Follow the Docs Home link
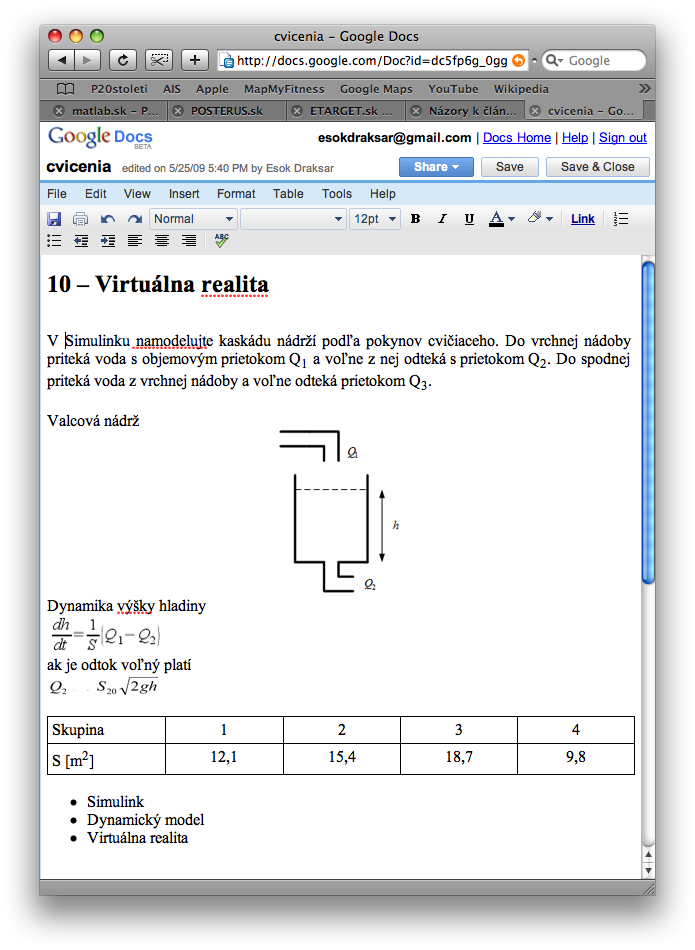Viewport: 695px width, 950px height. pyautogui.click(x=517, y=138)
